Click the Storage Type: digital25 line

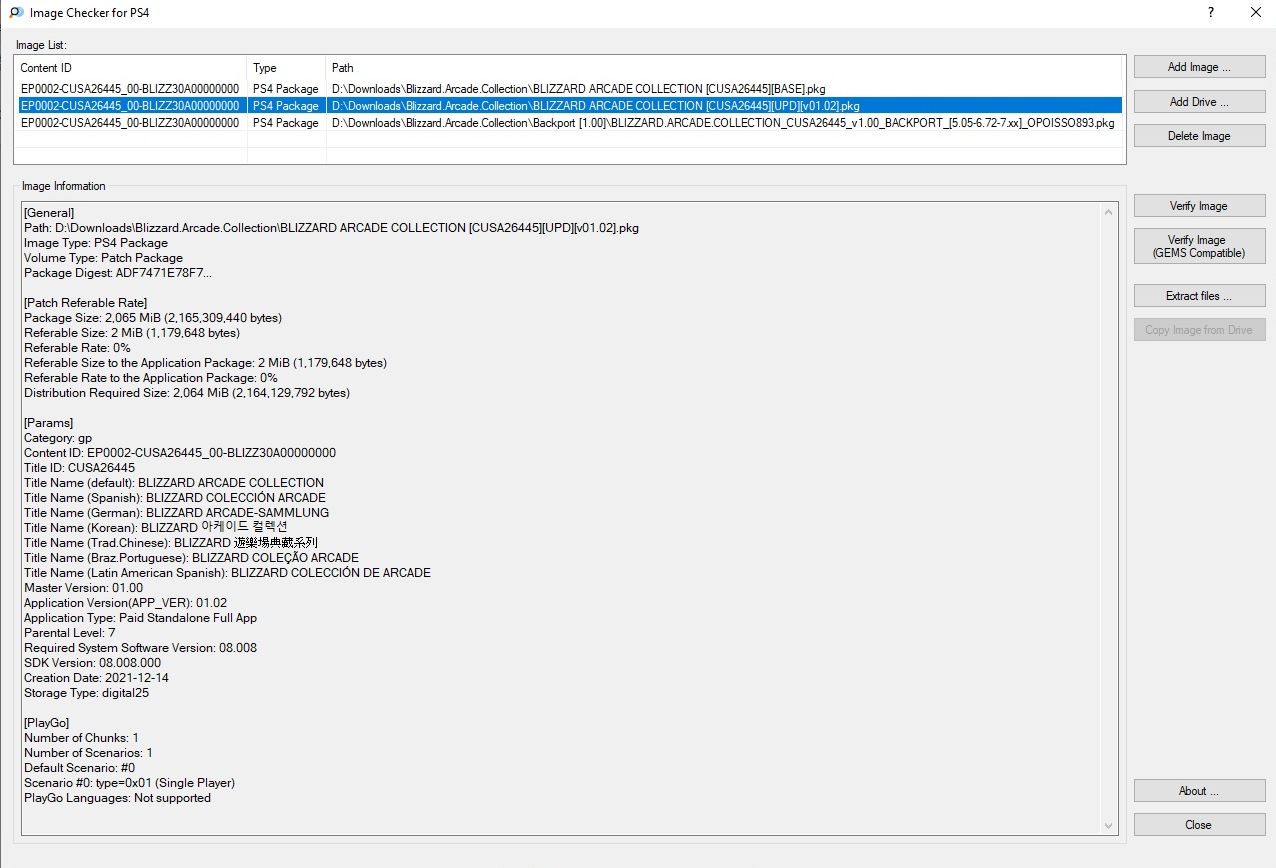point(87,693)
